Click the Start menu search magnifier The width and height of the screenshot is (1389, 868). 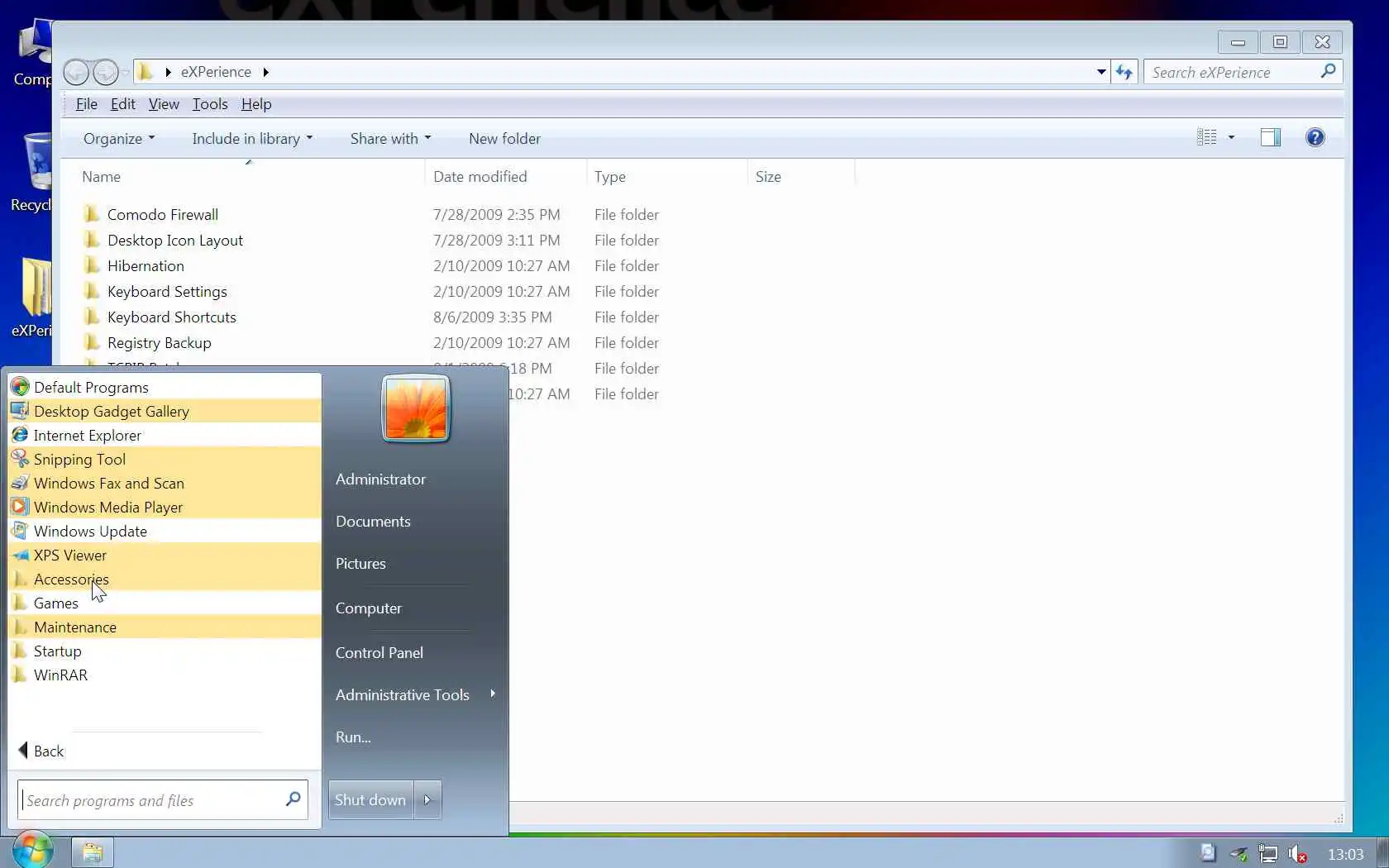[x=293, y=799]
